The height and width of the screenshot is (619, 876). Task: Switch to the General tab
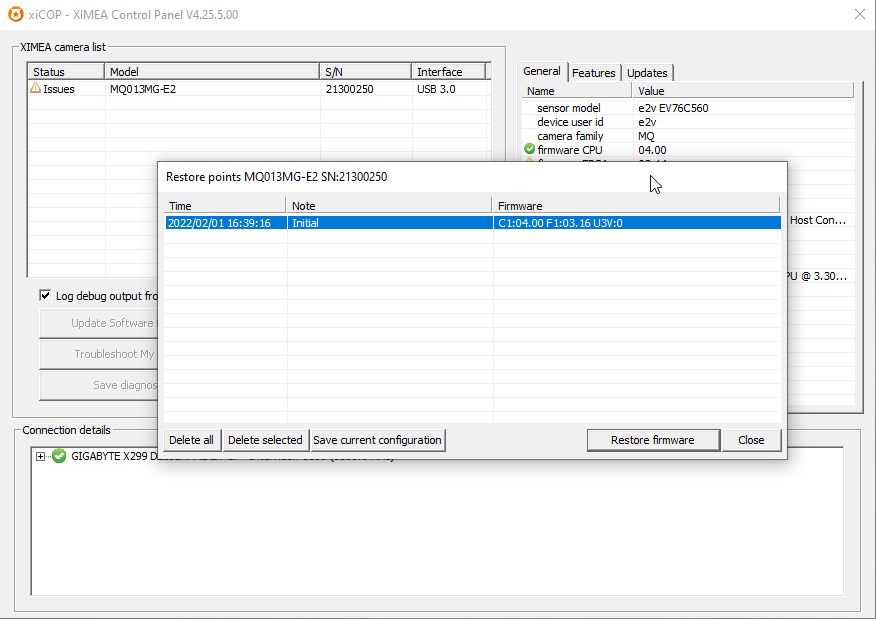542,72
